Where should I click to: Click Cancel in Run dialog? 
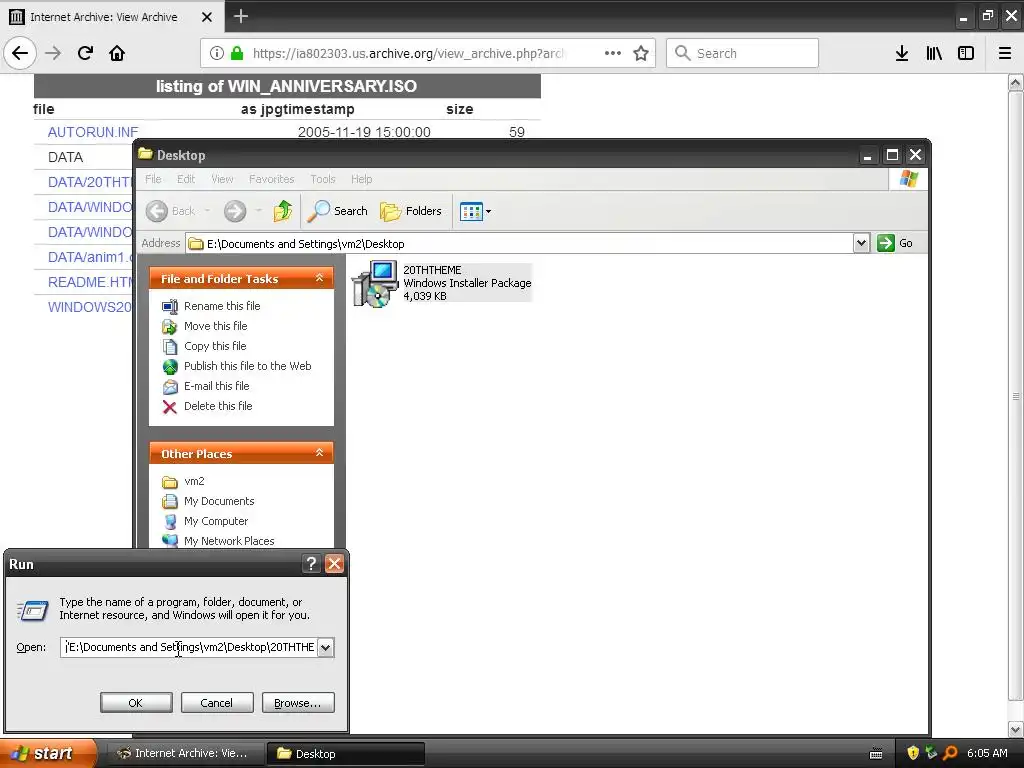coord(216,703)
